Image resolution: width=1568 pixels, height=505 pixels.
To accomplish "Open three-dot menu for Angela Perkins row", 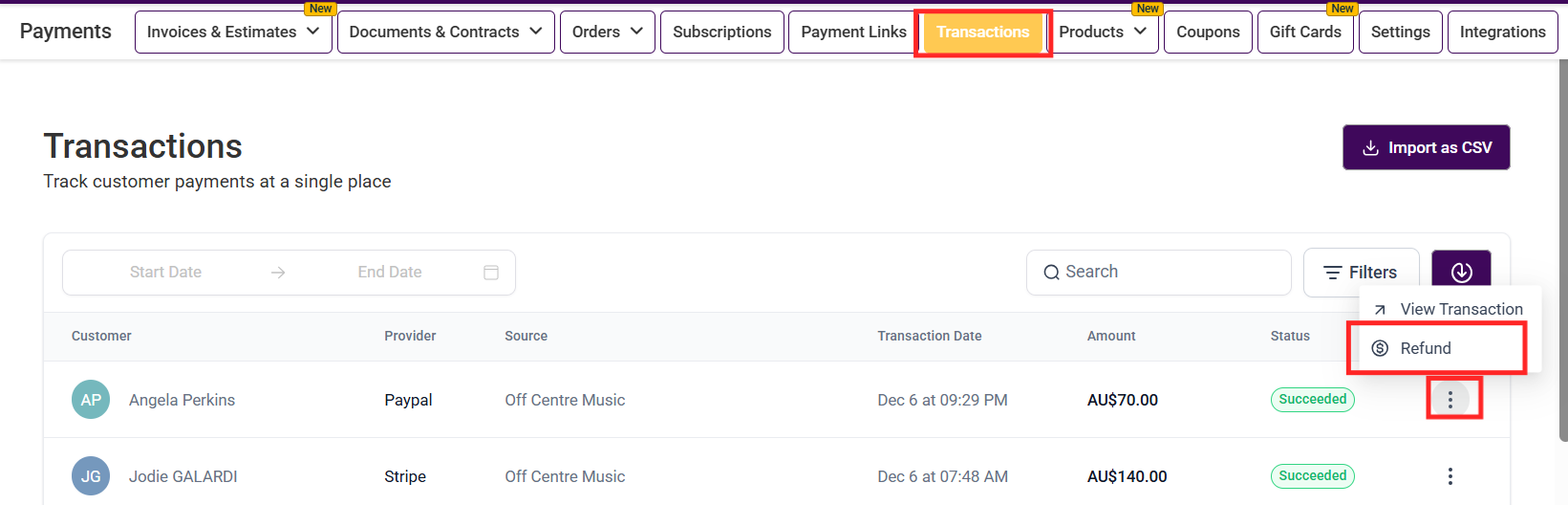I will pos(1450,400).
